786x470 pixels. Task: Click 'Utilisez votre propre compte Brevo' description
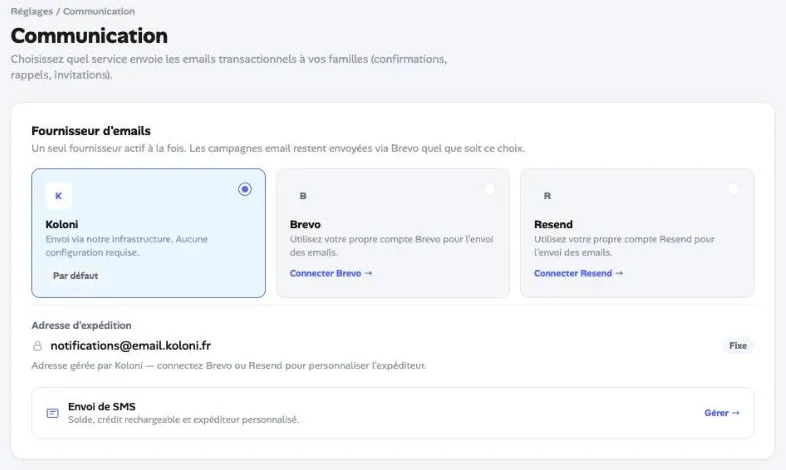391,246
